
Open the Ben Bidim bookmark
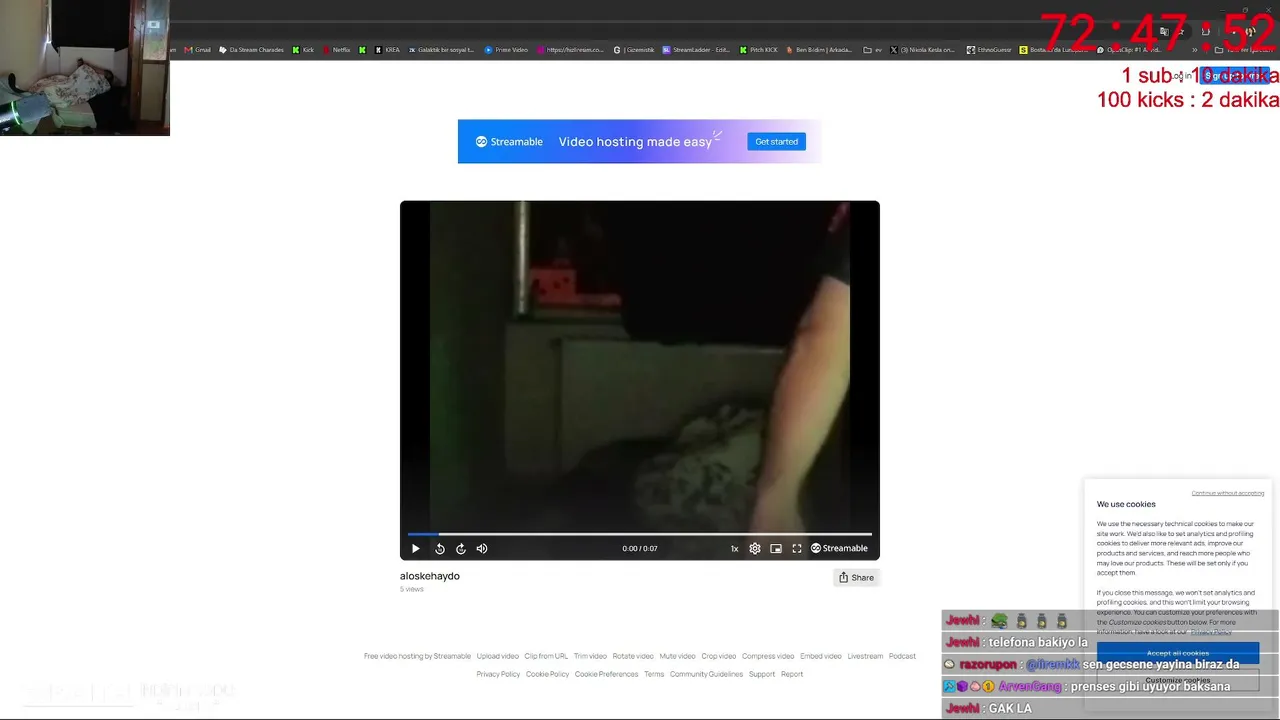point(819,50)
